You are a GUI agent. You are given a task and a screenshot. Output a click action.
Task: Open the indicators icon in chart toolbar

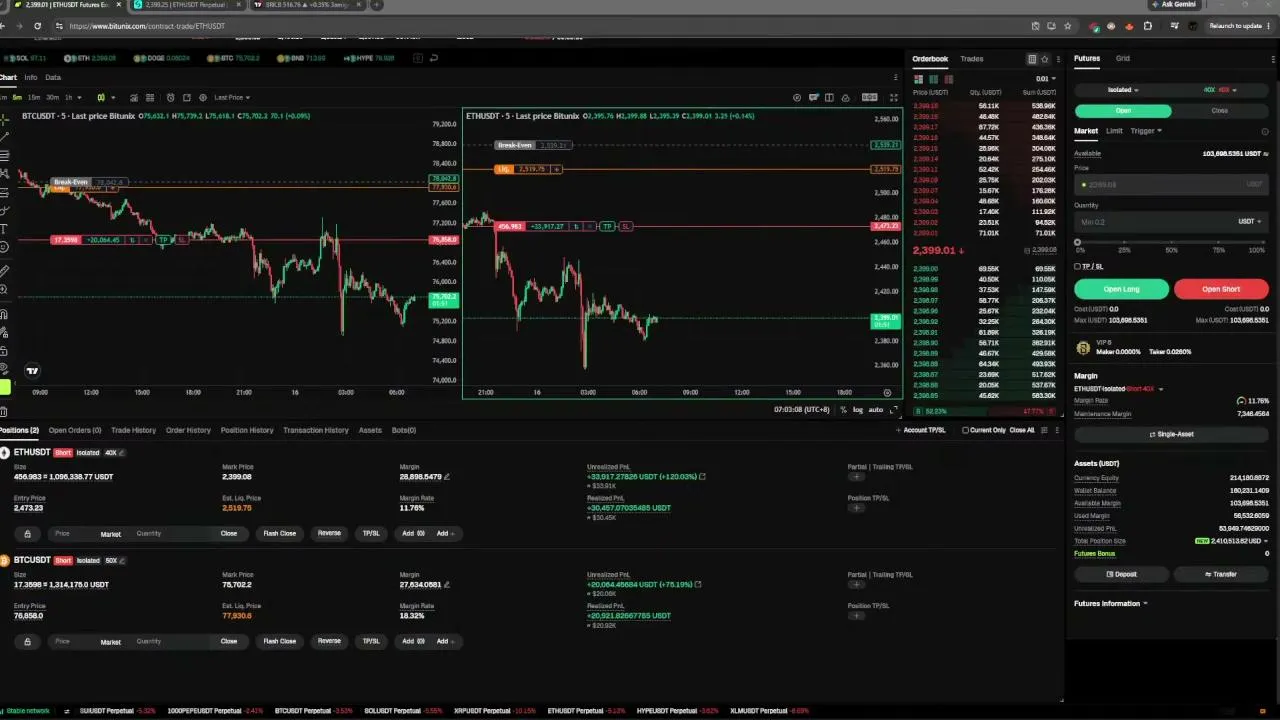tap(132, 97)
